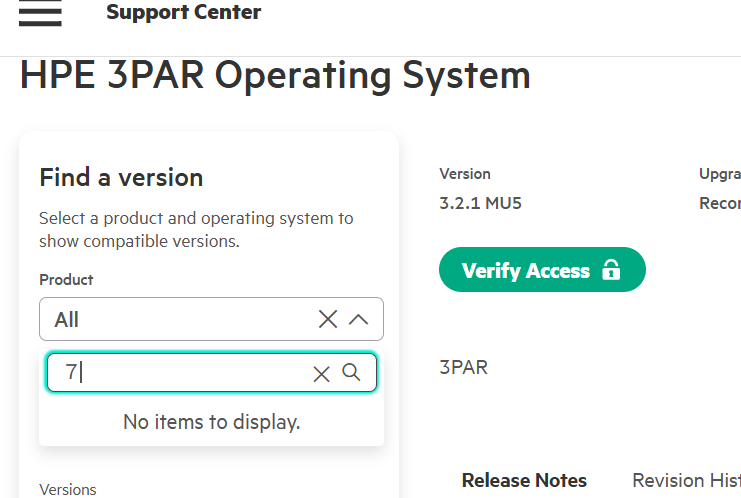Click the magnifier search icon
The height and width of the screenshot is (498, 741).
point(351,372)
